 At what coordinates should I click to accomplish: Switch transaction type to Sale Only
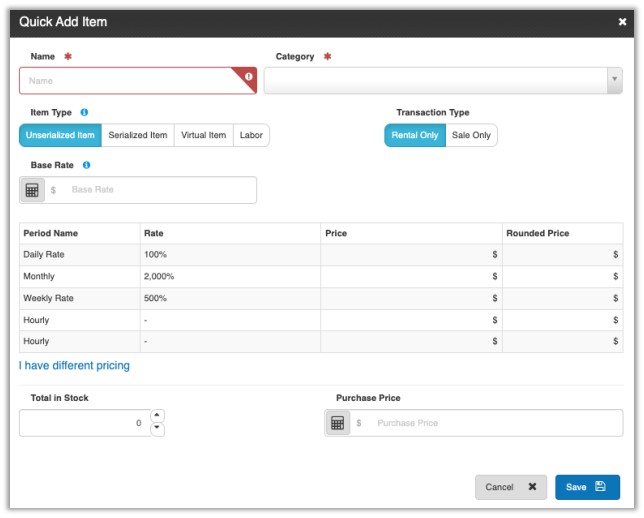click(x=470, y=136)
